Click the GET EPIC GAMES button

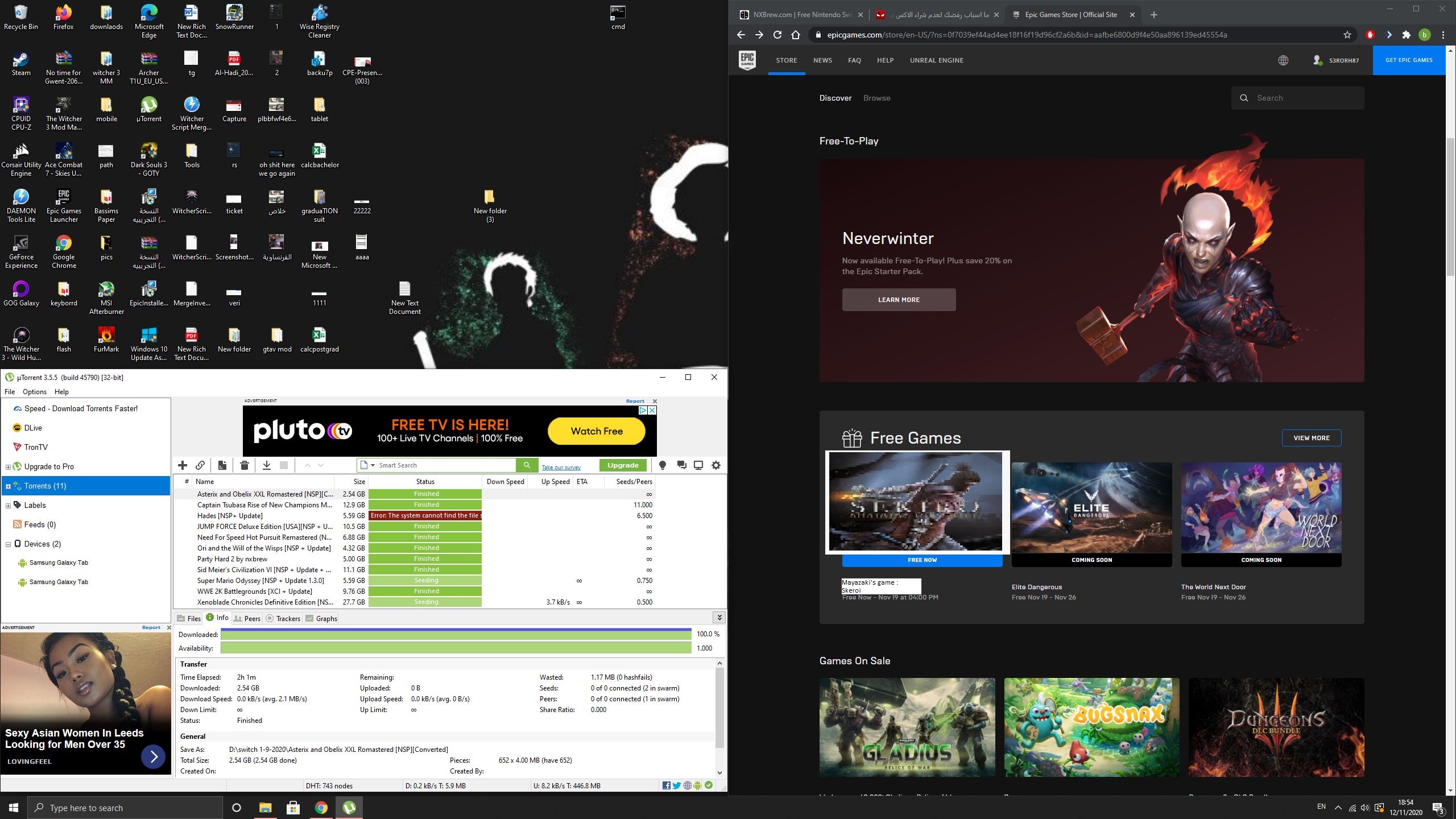point(1409,60)
